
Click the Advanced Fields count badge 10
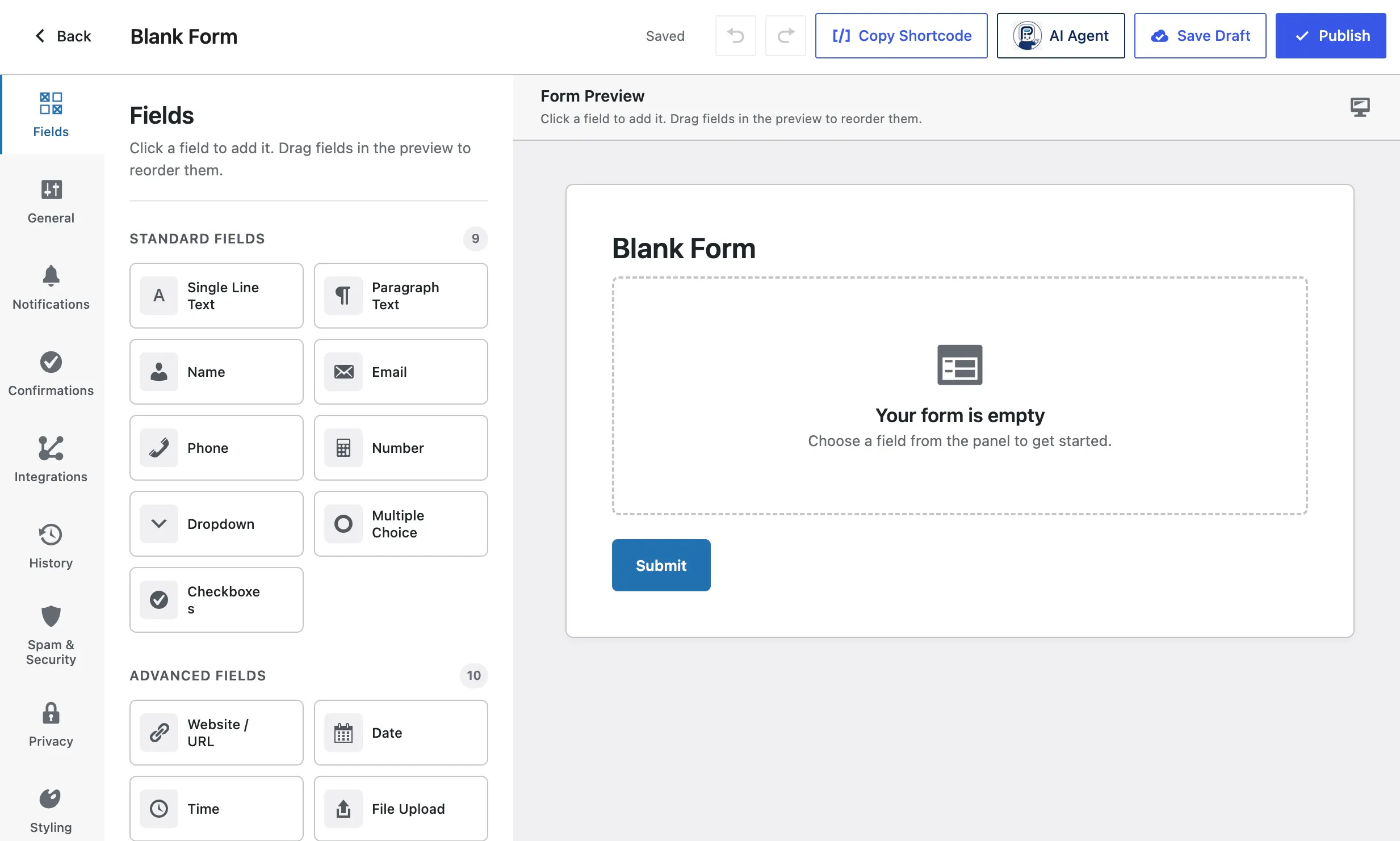[473, 675]
